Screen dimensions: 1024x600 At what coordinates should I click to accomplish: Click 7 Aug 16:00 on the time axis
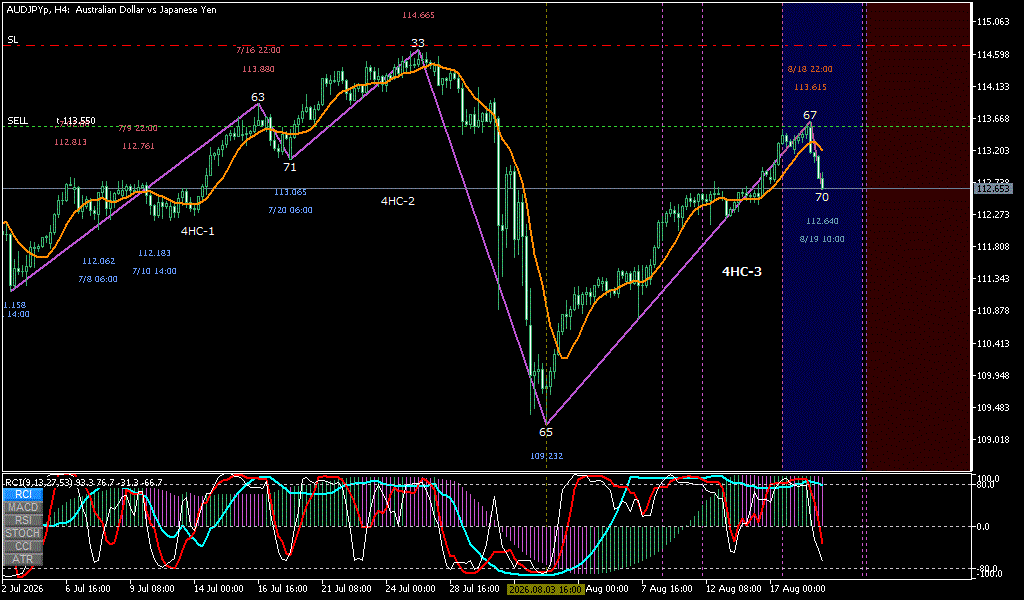(667, 589)
